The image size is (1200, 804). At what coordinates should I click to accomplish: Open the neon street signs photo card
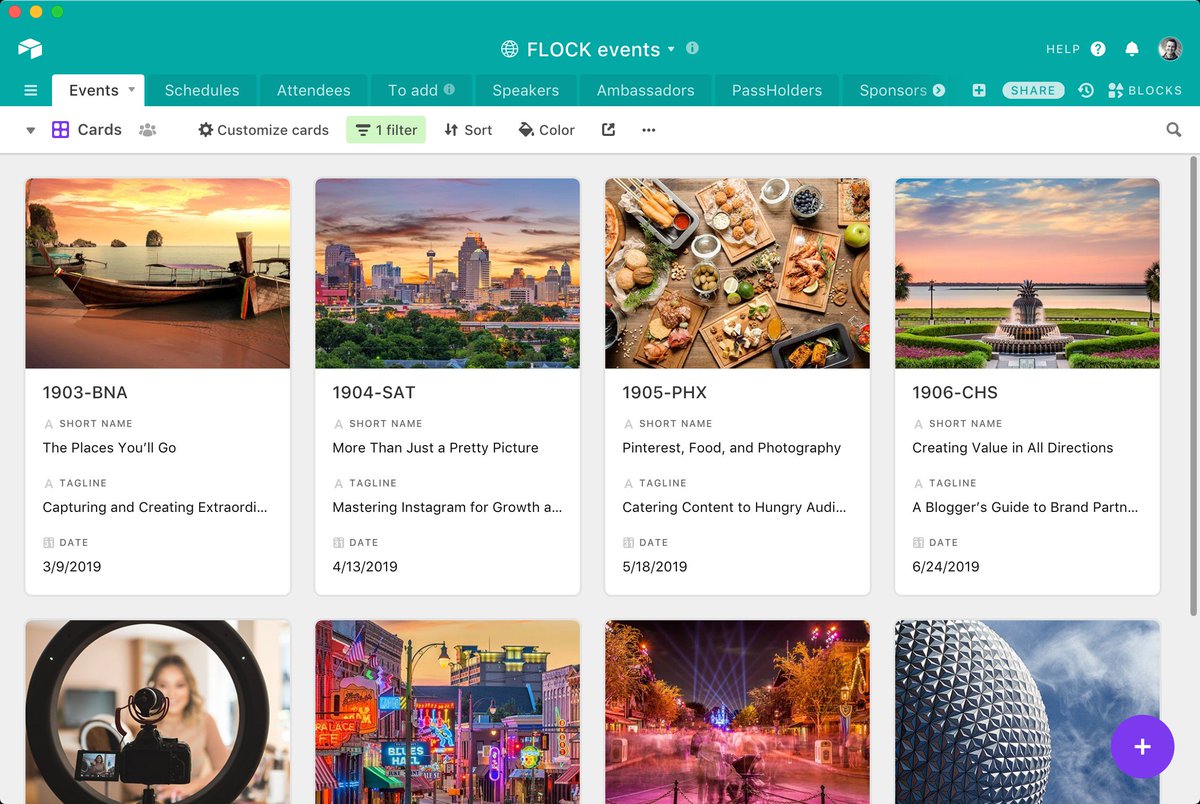(x=448, y=712)
